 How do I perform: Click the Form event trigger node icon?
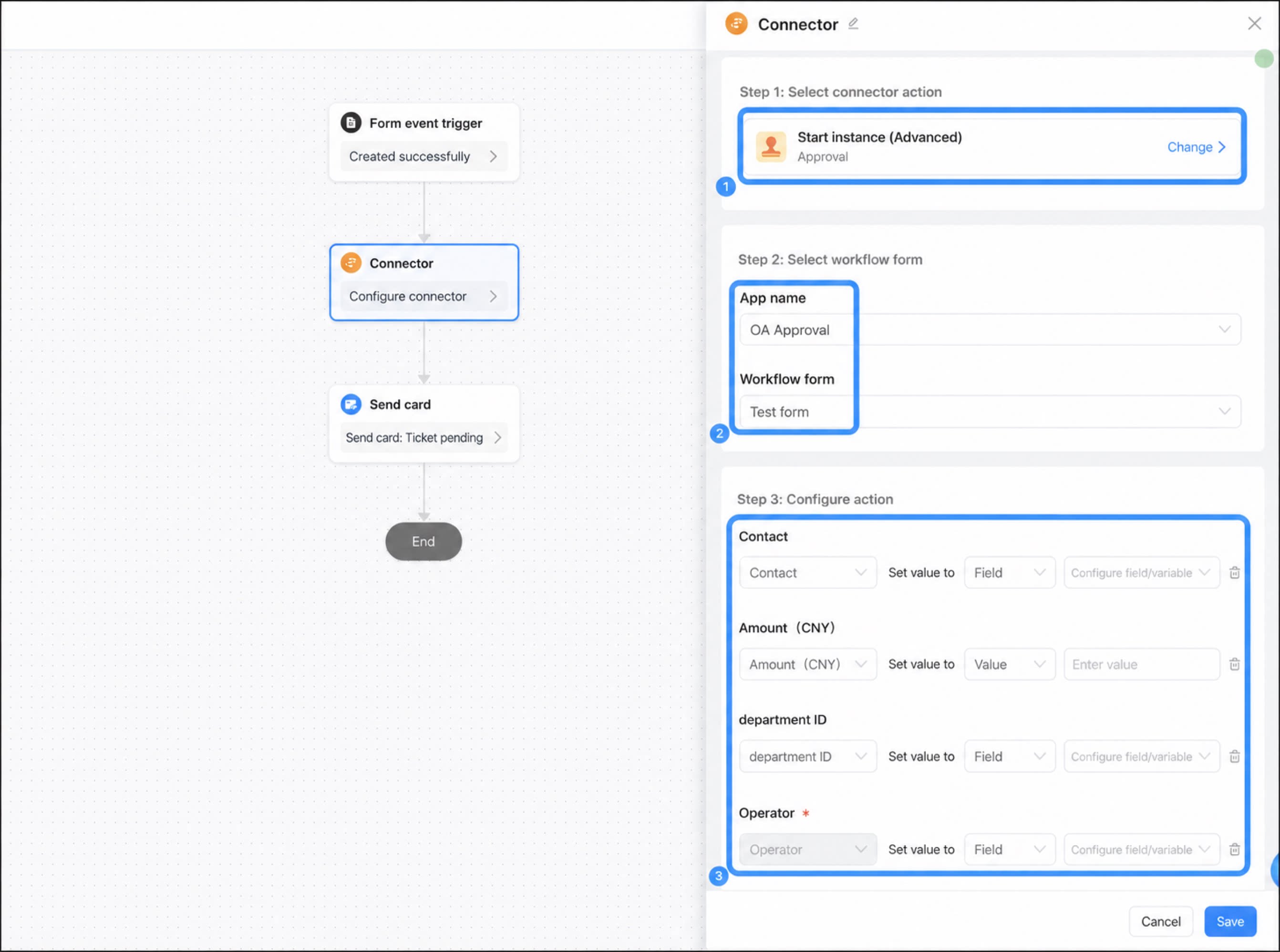[351, 123]
